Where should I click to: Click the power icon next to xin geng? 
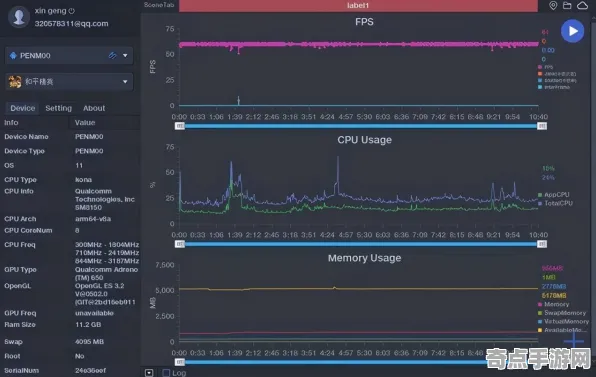point(71,11)
